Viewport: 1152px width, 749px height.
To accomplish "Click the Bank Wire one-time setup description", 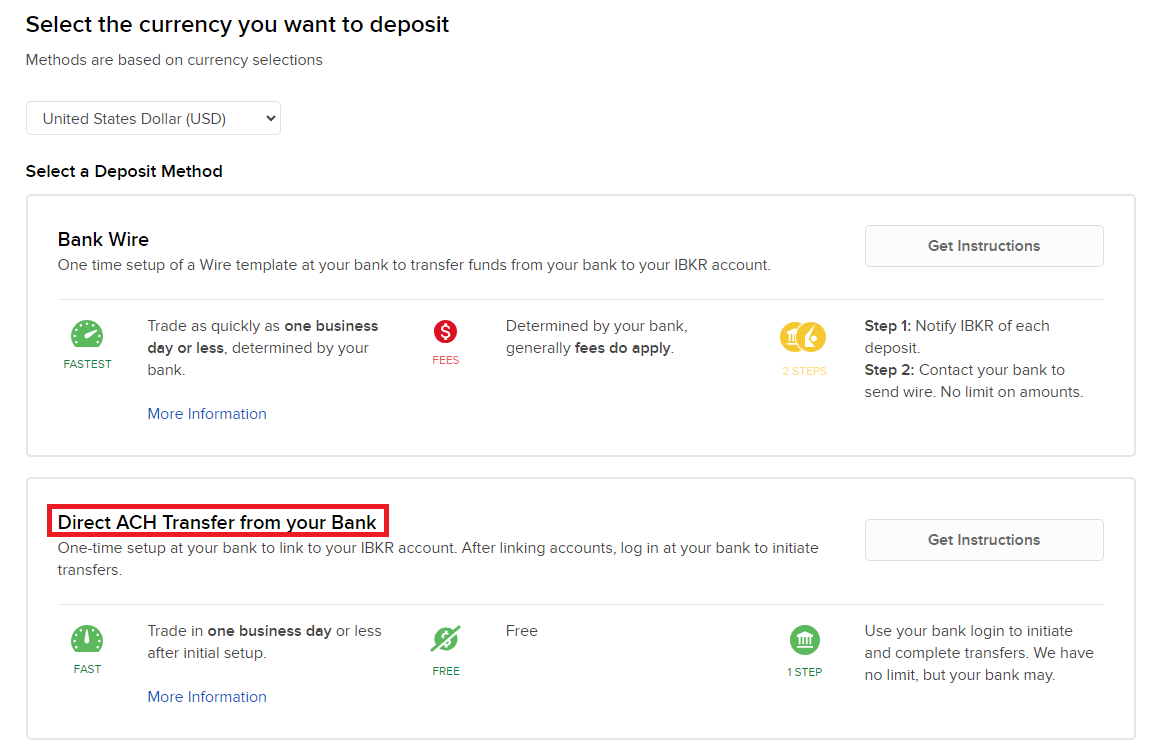I will click(414, 265).
